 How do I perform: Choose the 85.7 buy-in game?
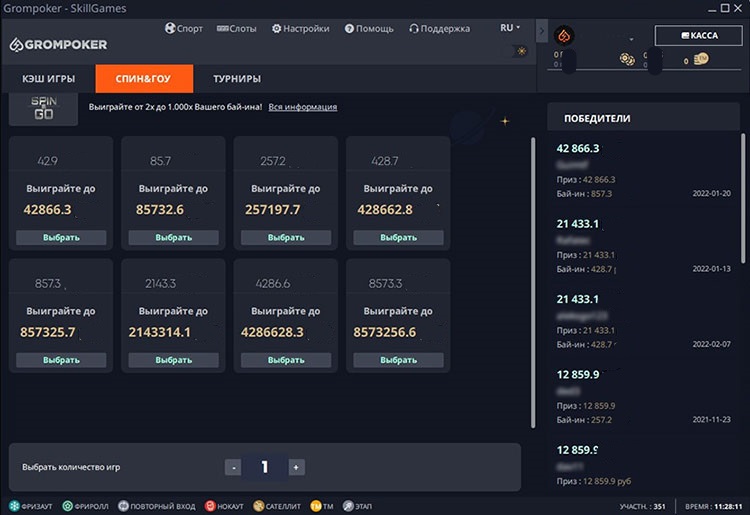pos(174,238)
